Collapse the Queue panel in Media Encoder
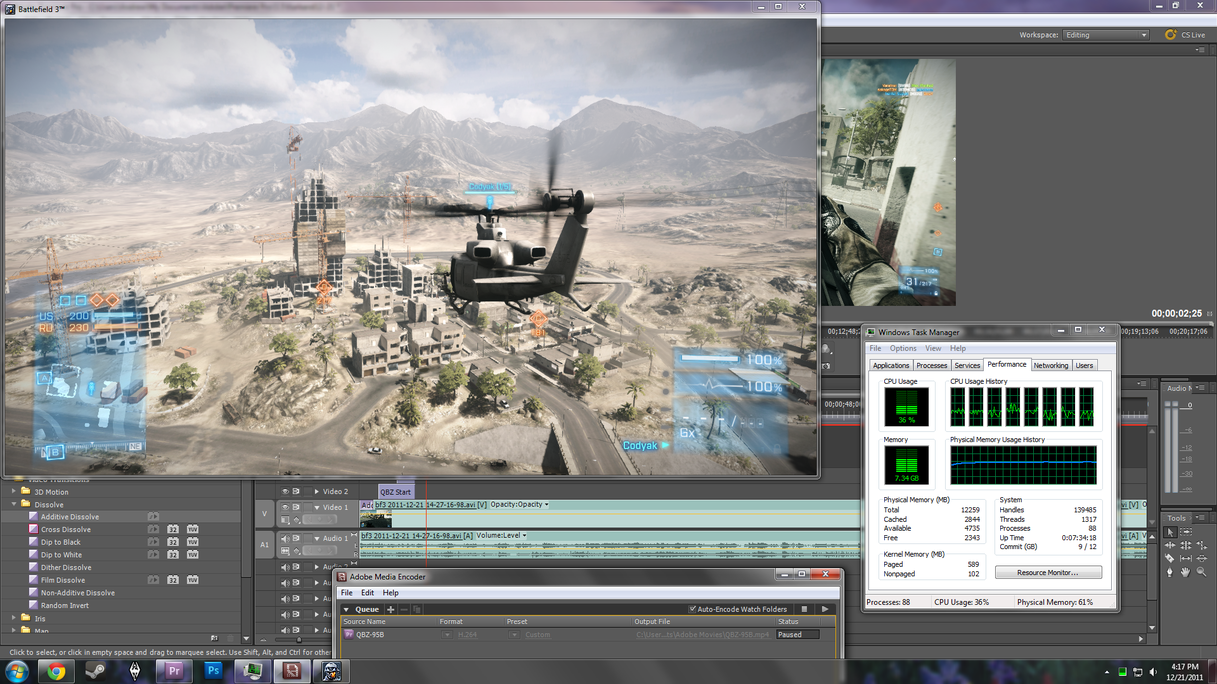The height and width of the screenshot is (684, 1217). tap(346, 609)
